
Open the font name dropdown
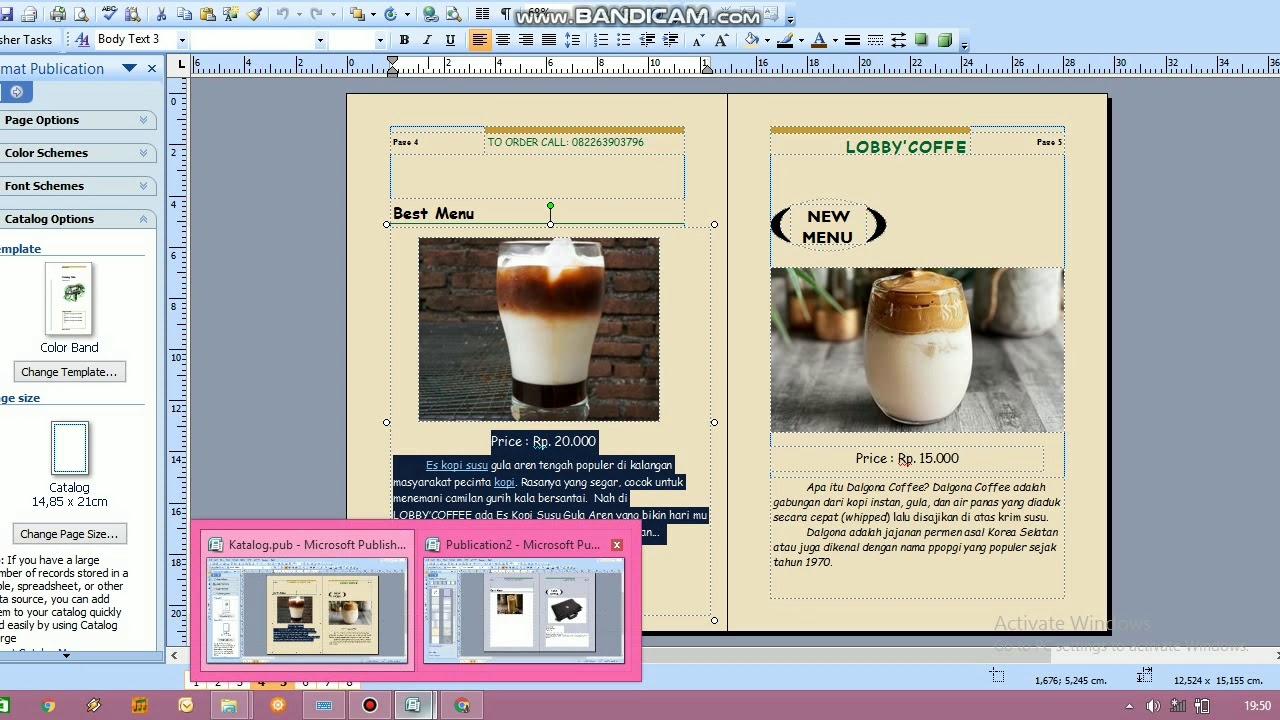tap(320, 40)
